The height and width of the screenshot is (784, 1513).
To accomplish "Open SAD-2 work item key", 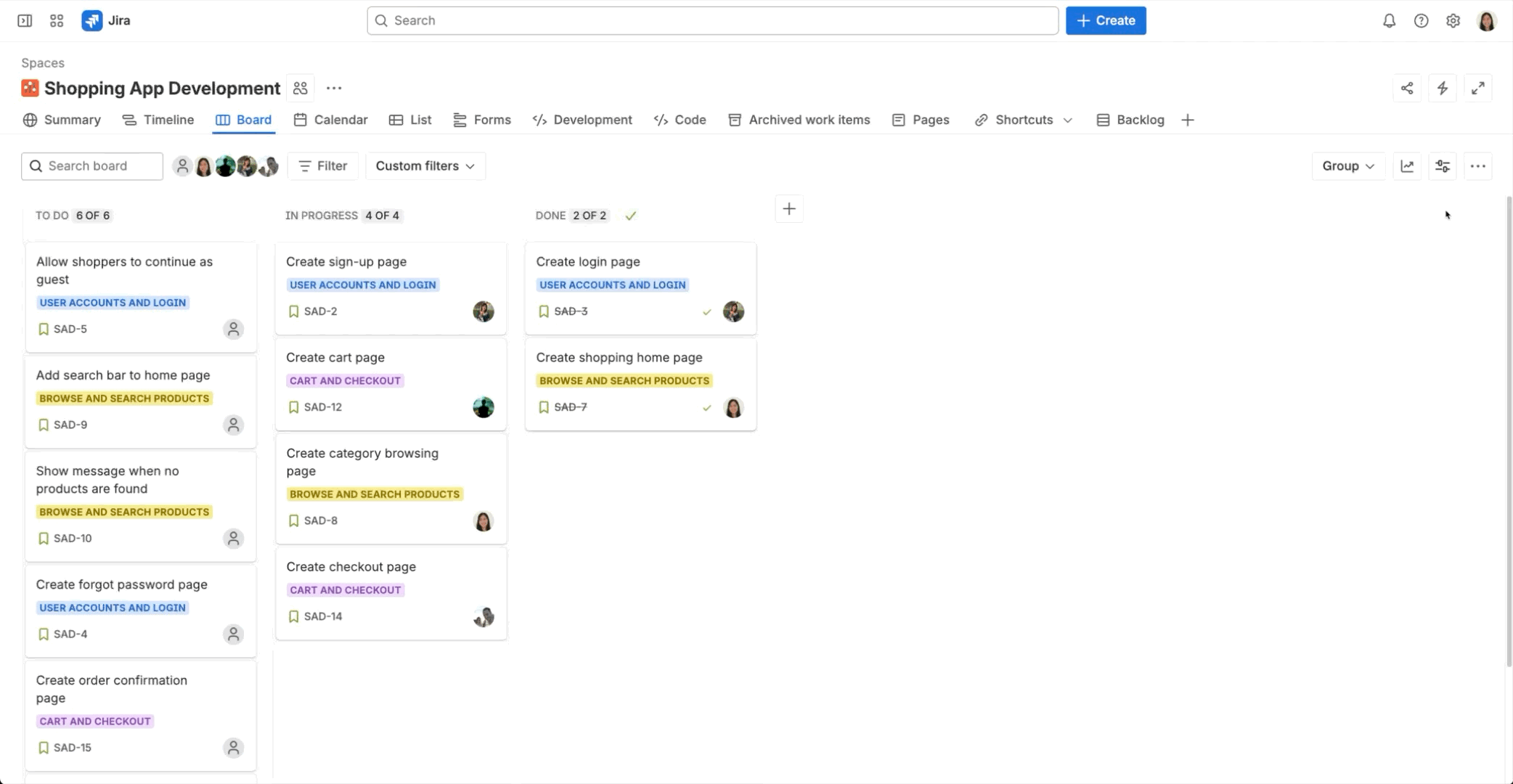I will tap(320, 311).
